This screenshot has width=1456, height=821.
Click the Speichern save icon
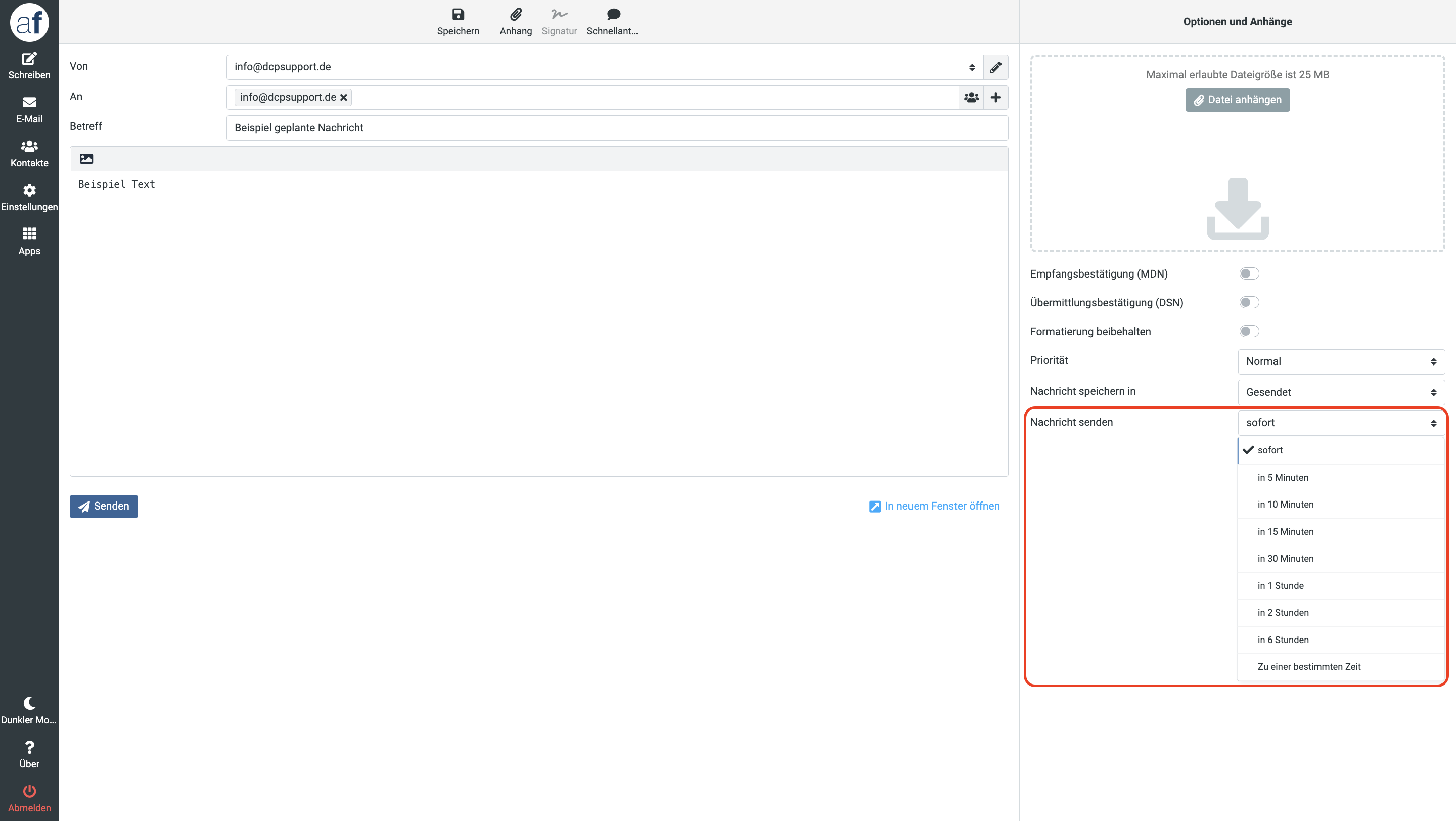458,15
